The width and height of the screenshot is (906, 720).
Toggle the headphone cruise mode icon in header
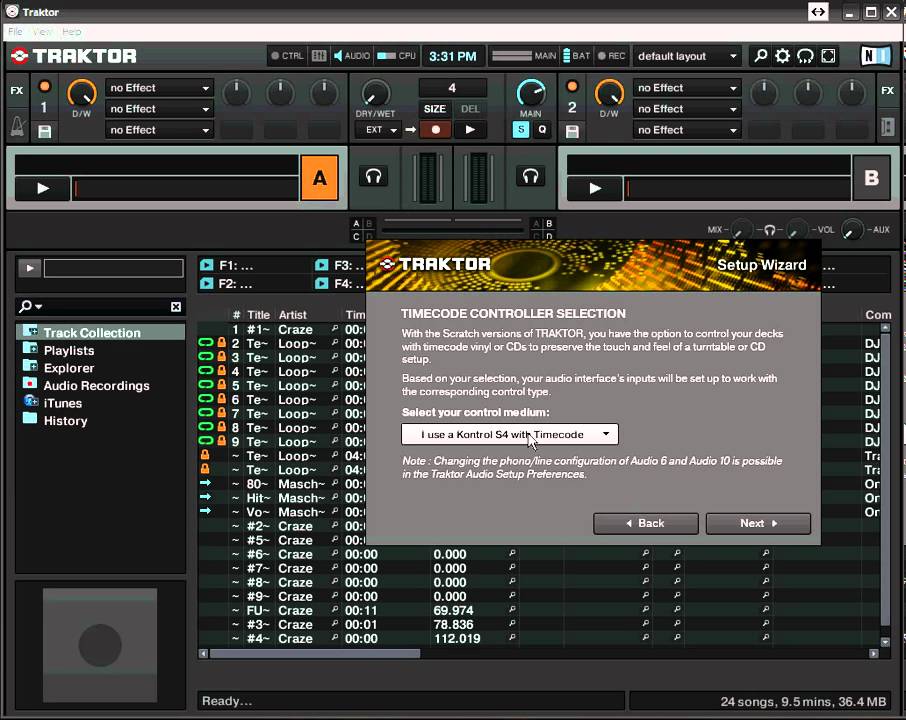pos(805,56)
